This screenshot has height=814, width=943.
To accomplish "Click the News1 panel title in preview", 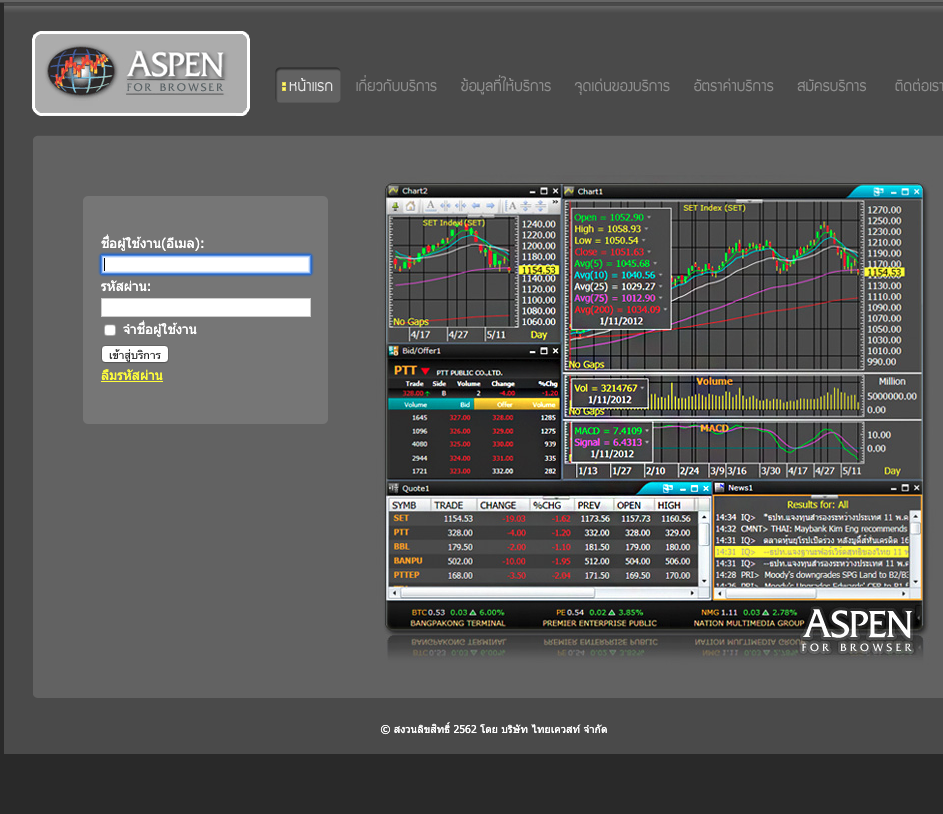I will pos(740,488).
